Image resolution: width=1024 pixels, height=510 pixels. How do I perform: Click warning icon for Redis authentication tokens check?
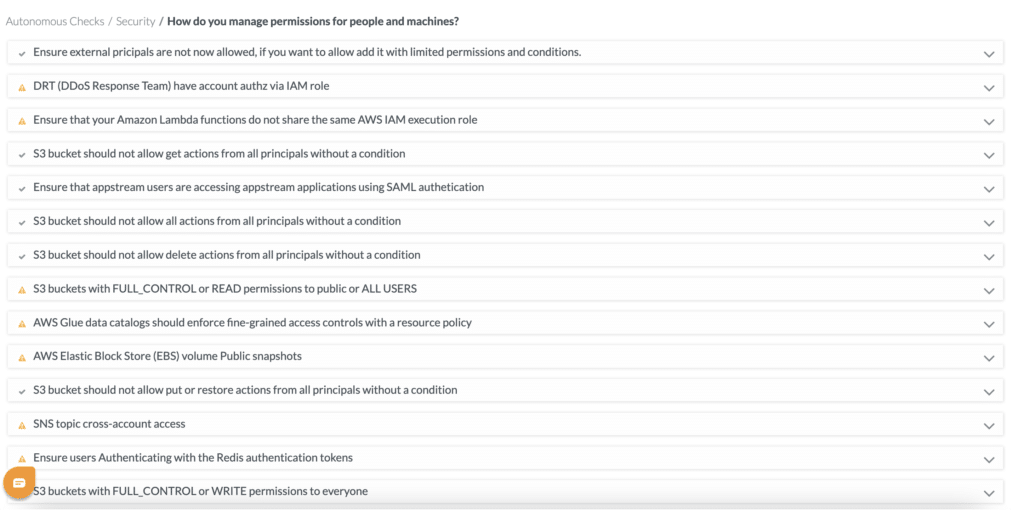pyautogui.click(x=22, y=459)
